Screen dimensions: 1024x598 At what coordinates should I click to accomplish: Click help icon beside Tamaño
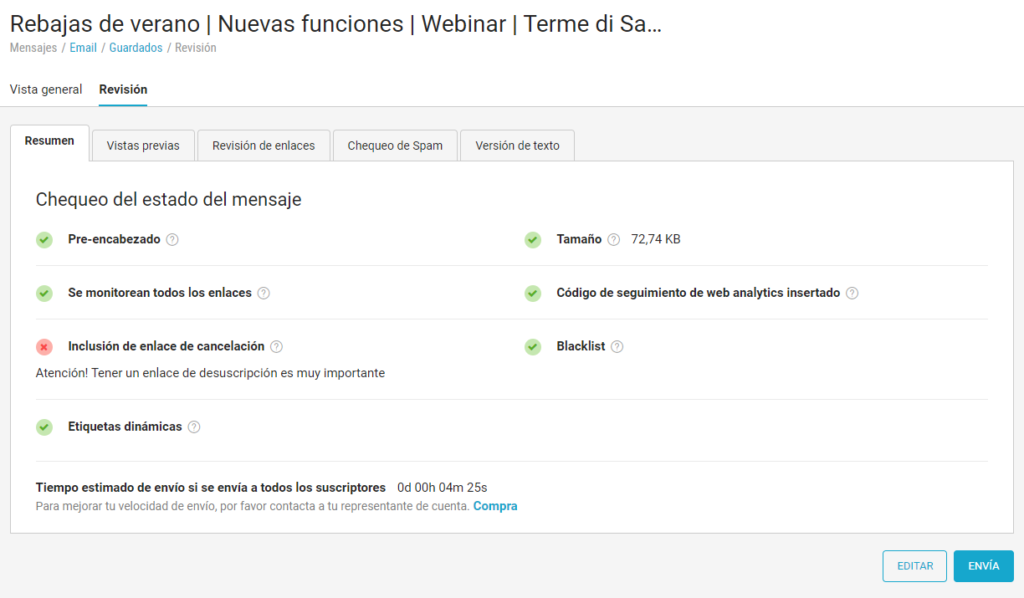(x=613, y=240)
